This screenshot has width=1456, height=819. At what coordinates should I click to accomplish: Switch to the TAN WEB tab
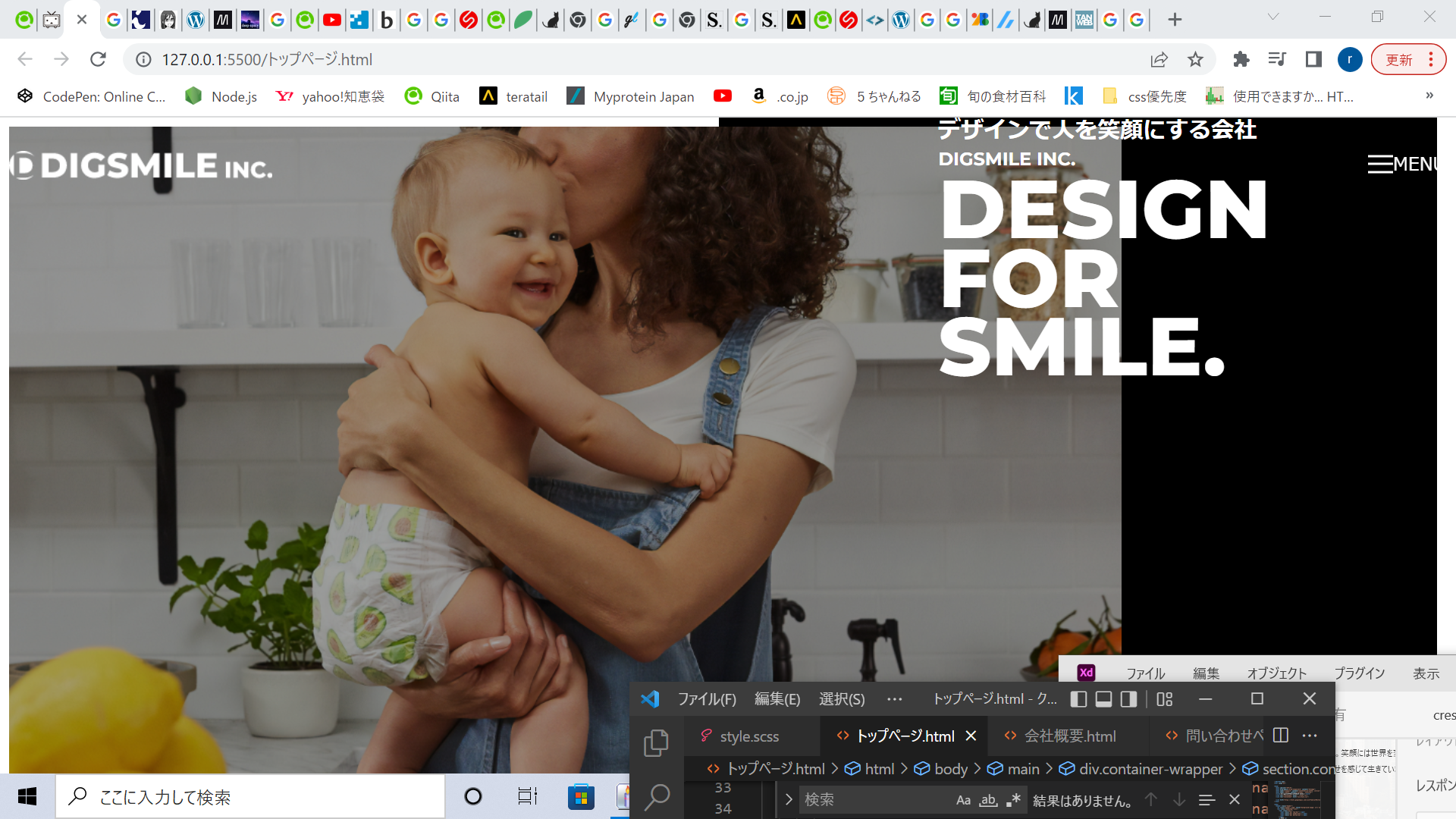click(1084, 20)
